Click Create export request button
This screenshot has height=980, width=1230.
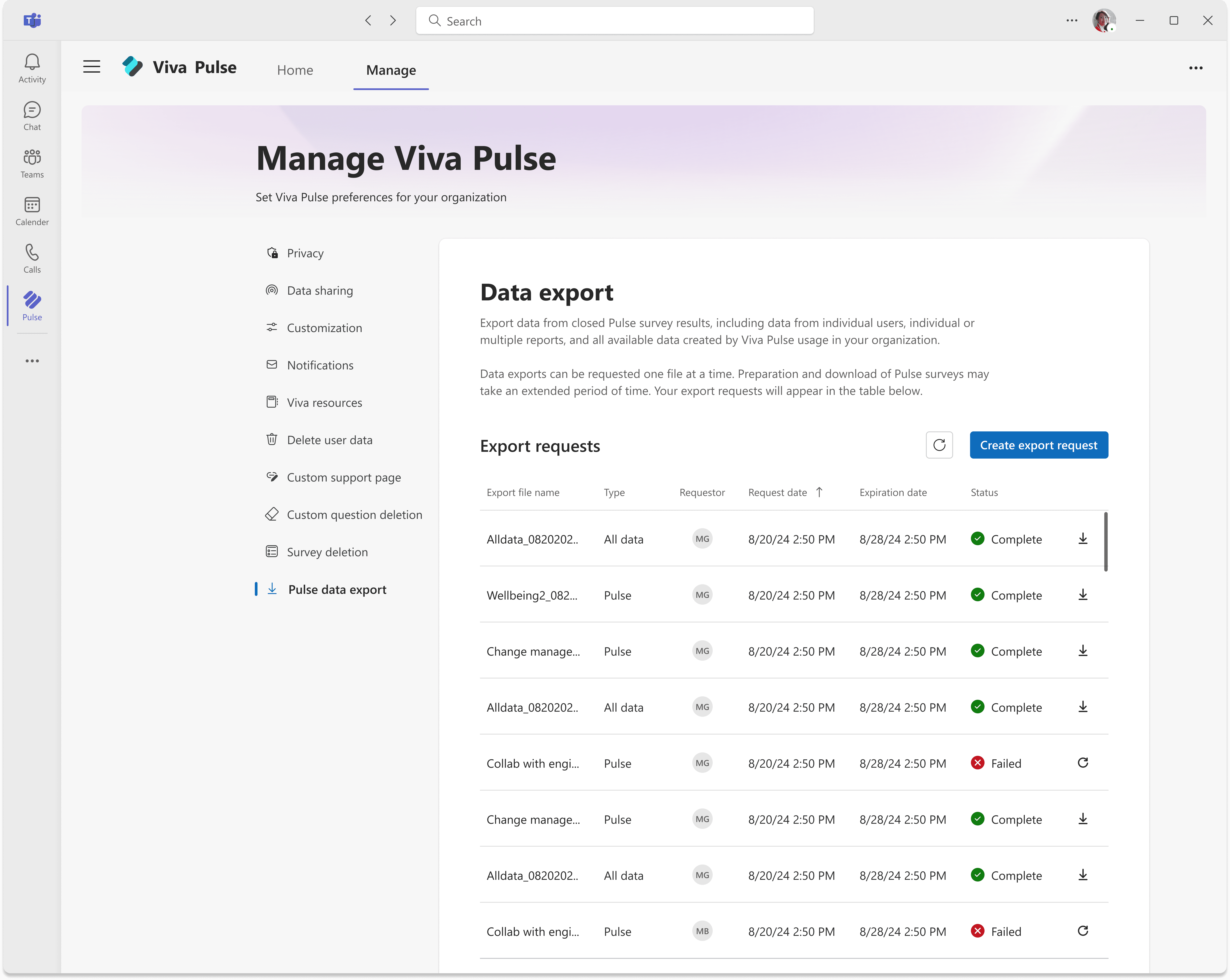(1038, 445)
